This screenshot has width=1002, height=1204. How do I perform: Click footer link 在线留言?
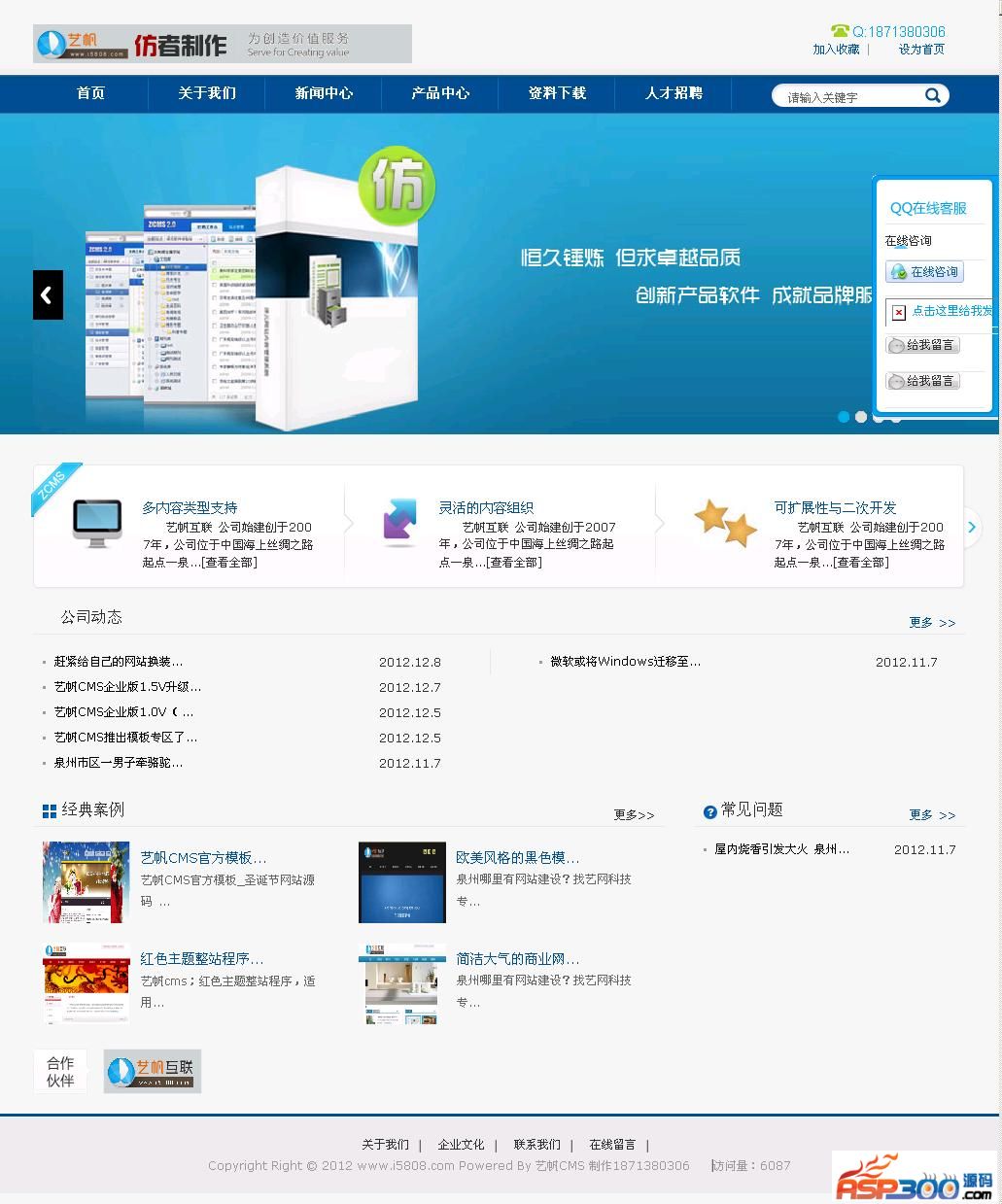tap(612, 1145)
